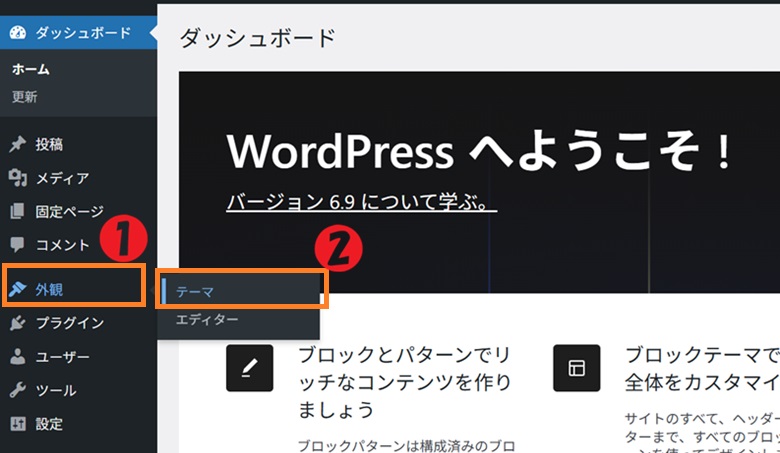
Task: Select ホーム in the Dashboard submenu
Action: point(30,69)
